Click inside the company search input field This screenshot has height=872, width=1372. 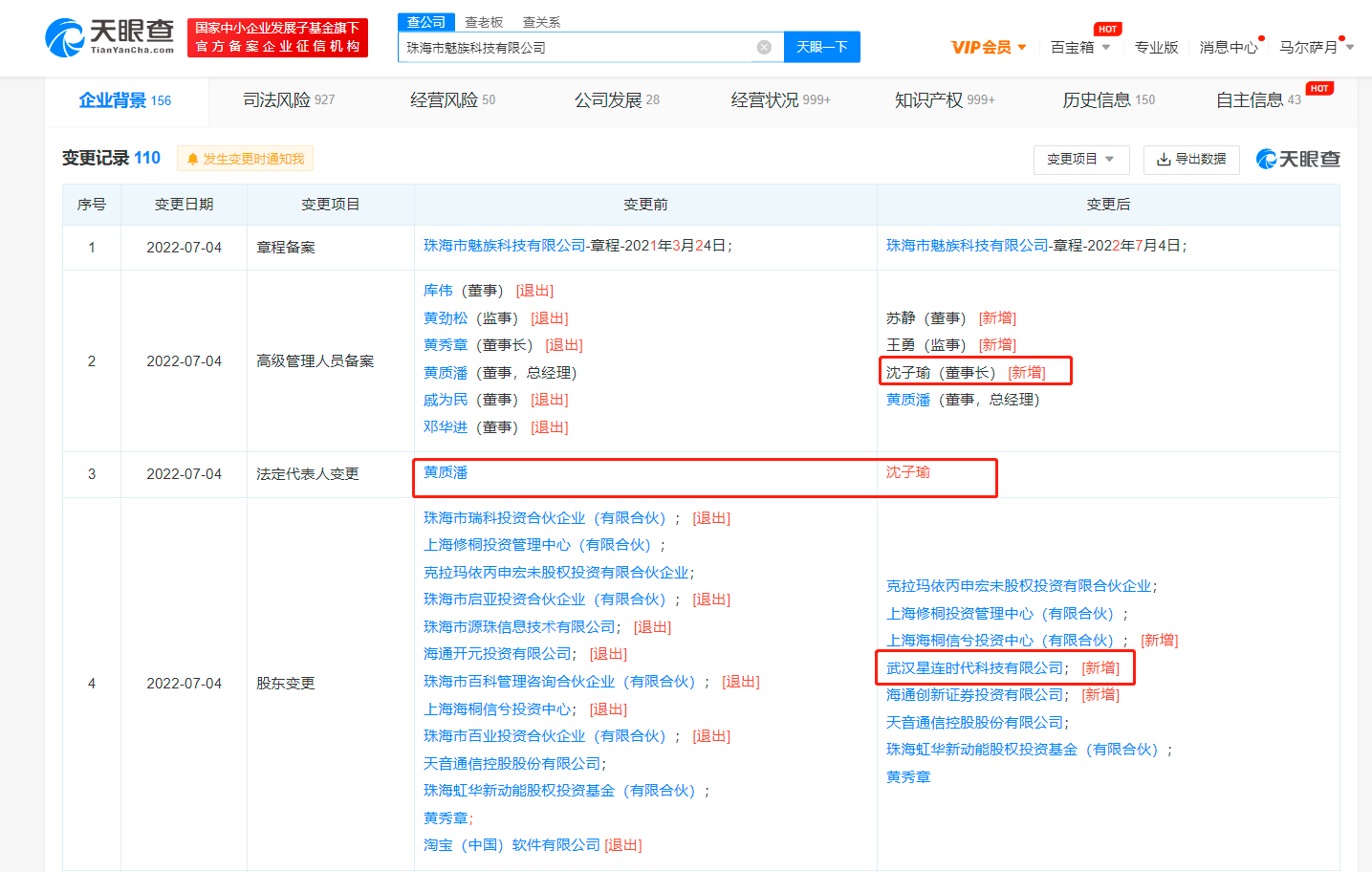tap(574, 47)
